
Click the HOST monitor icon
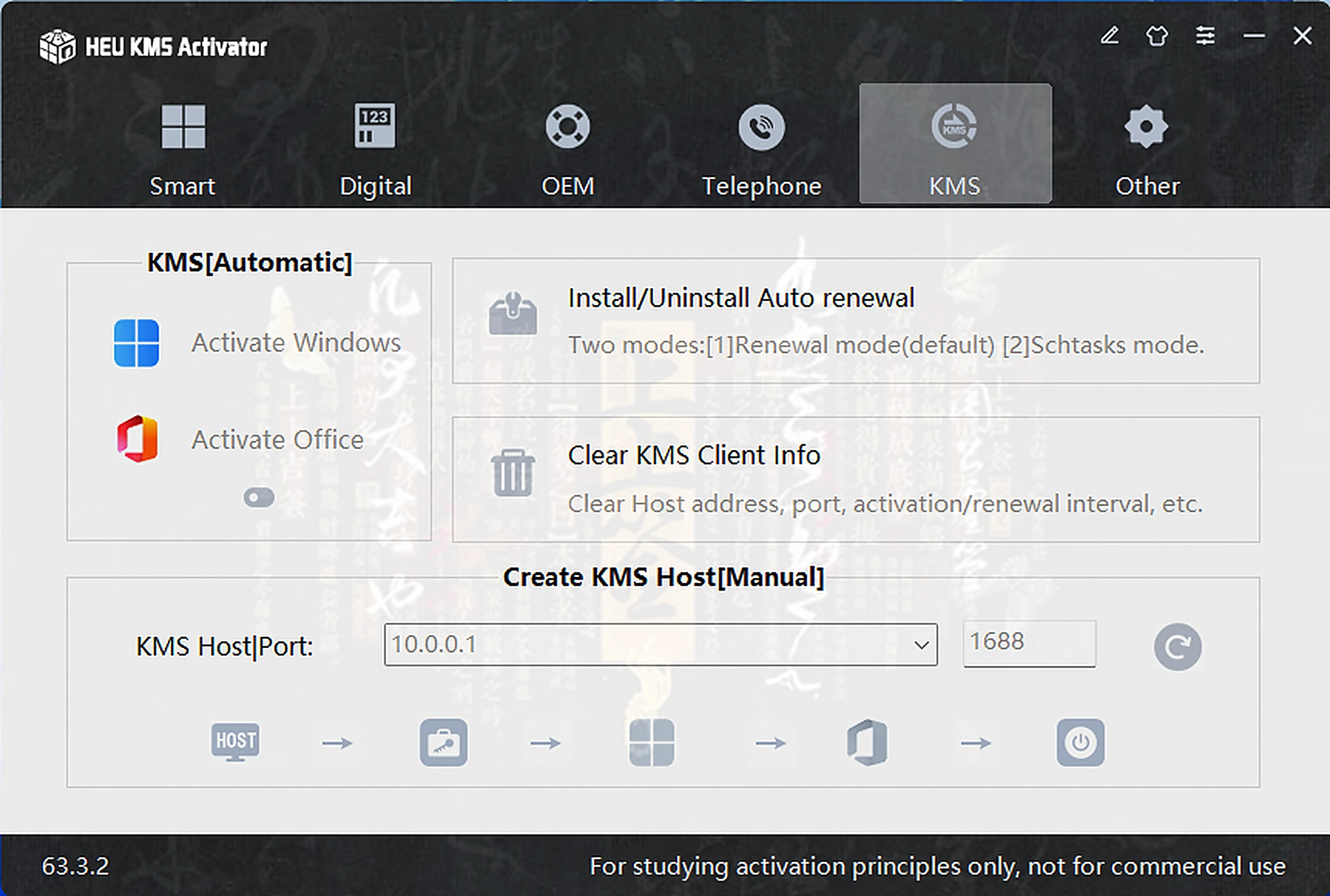(235, 742)
